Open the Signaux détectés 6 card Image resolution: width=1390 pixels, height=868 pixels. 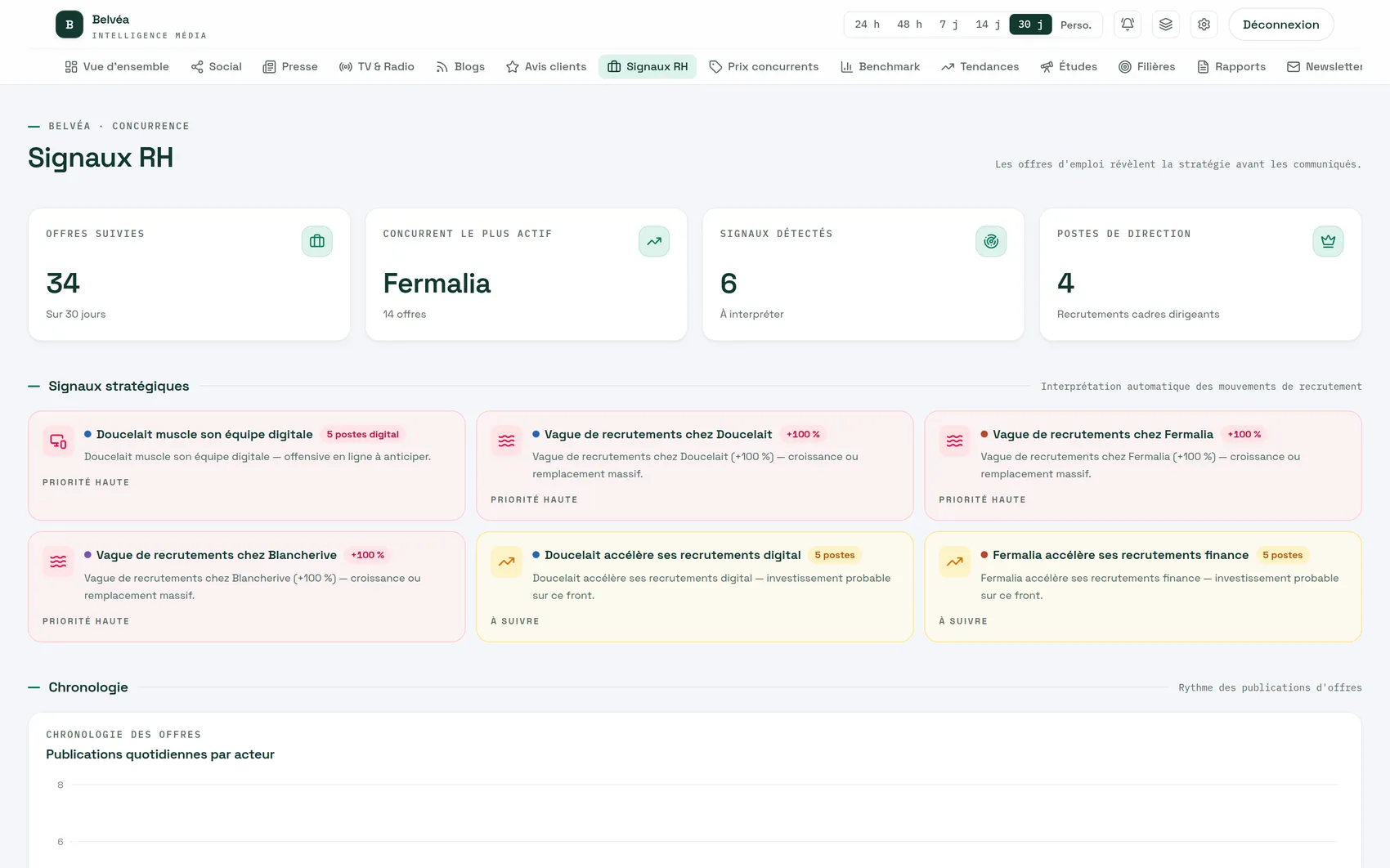pos(863,275)
